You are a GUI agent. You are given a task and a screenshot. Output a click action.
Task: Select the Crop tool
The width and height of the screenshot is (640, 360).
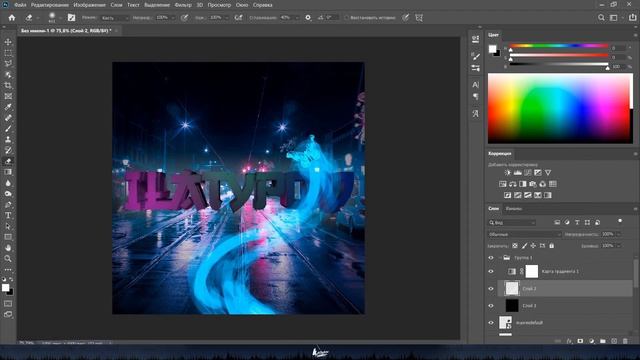[x=8, y=85]
